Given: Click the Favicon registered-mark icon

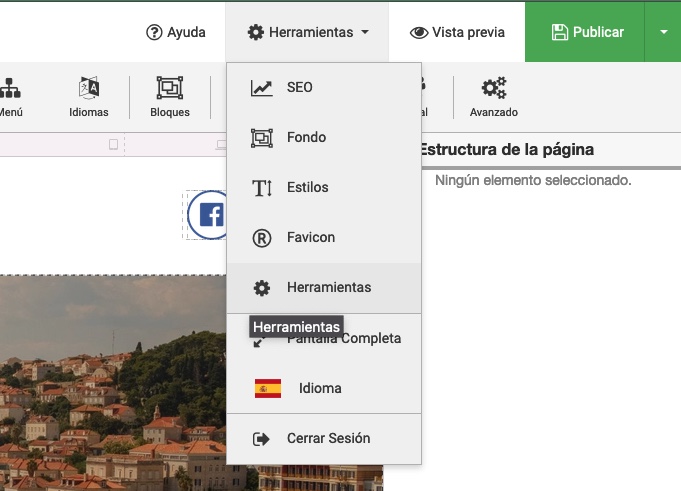Looking at the screenshot, I should coord(262,238).
